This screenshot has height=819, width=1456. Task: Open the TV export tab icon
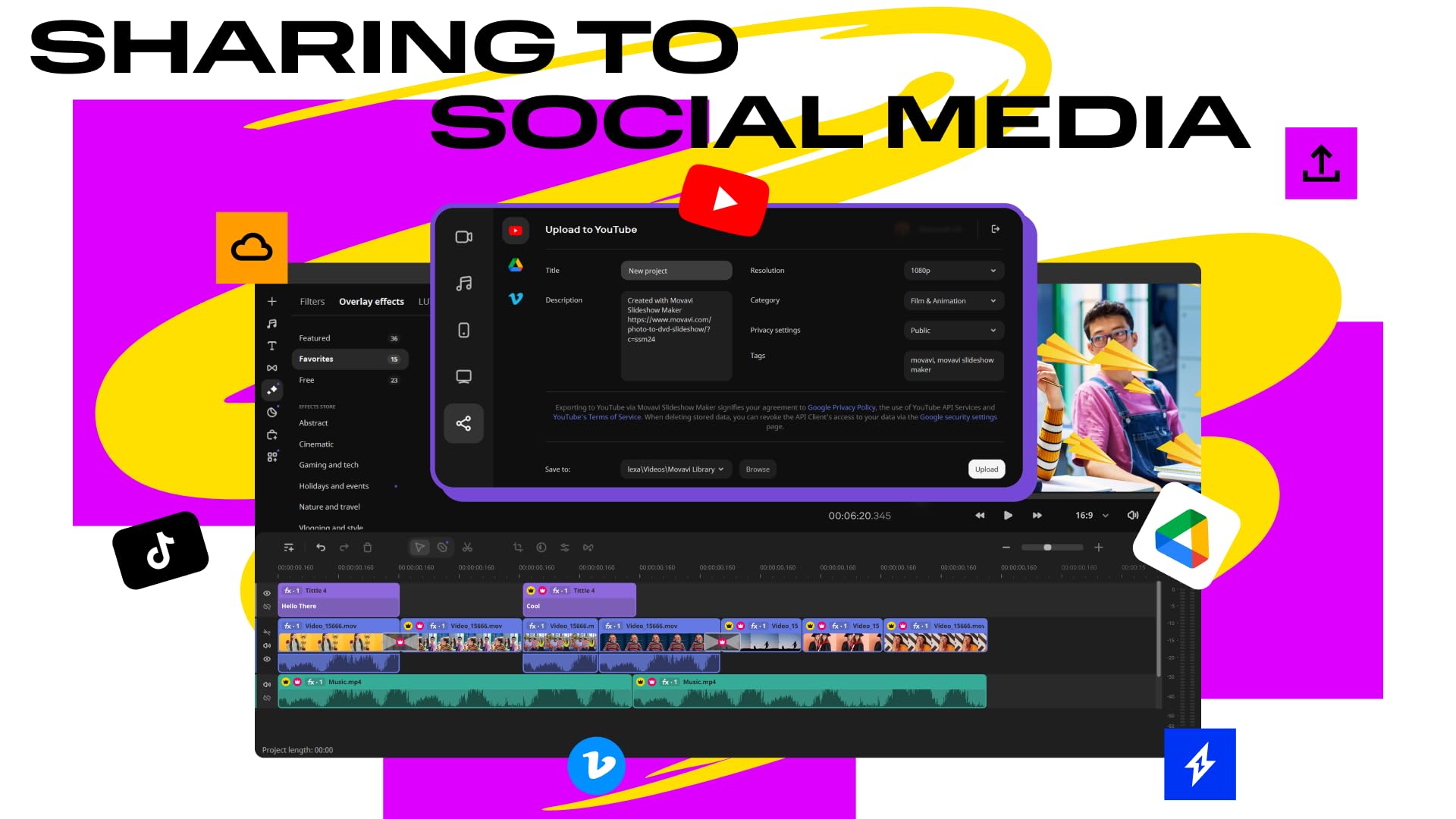464,377
